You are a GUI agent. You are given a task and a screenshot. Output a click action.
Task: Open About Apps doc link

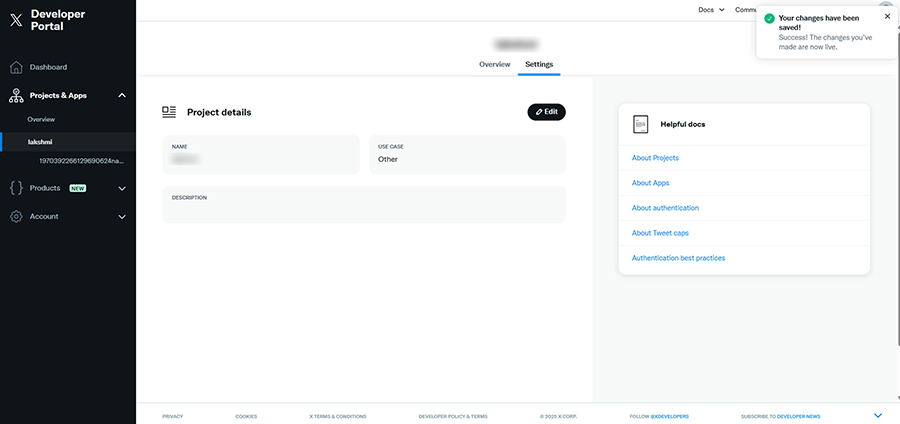pos(650,183)
